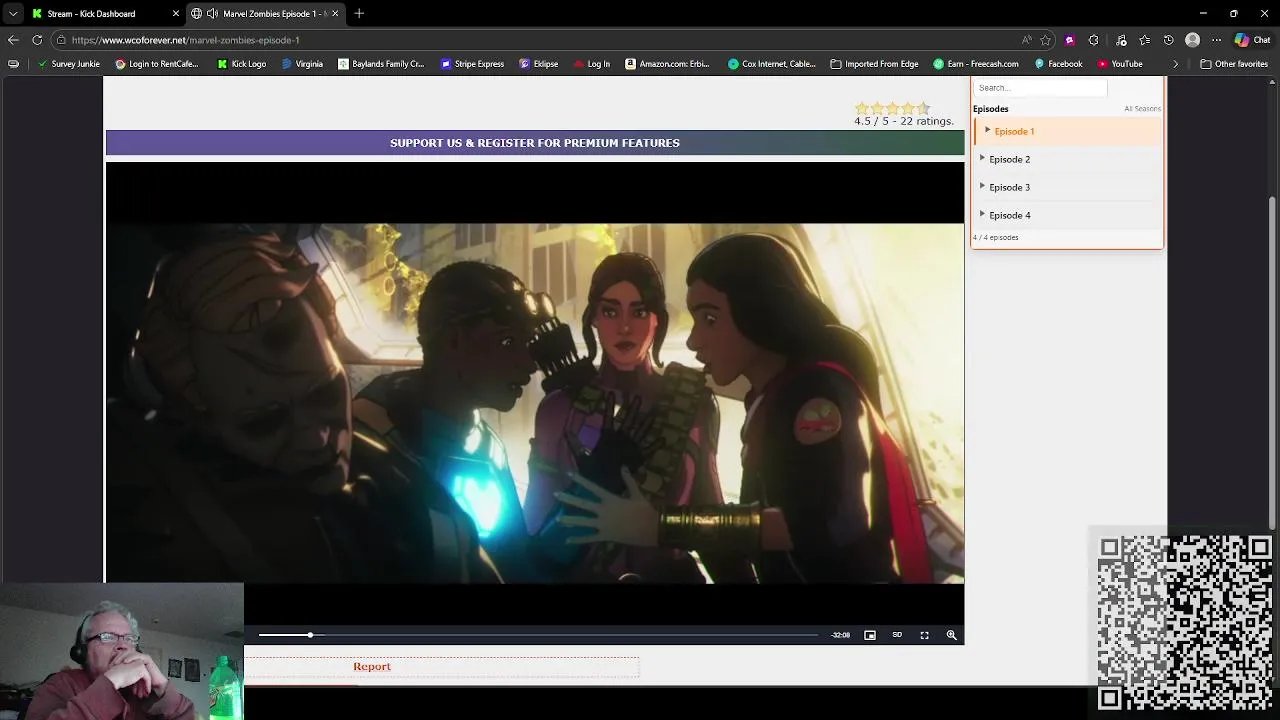This screenshot has height=720, width=1280.
Task: Open the Facebook bookmark
Action: click(1058, 64)
